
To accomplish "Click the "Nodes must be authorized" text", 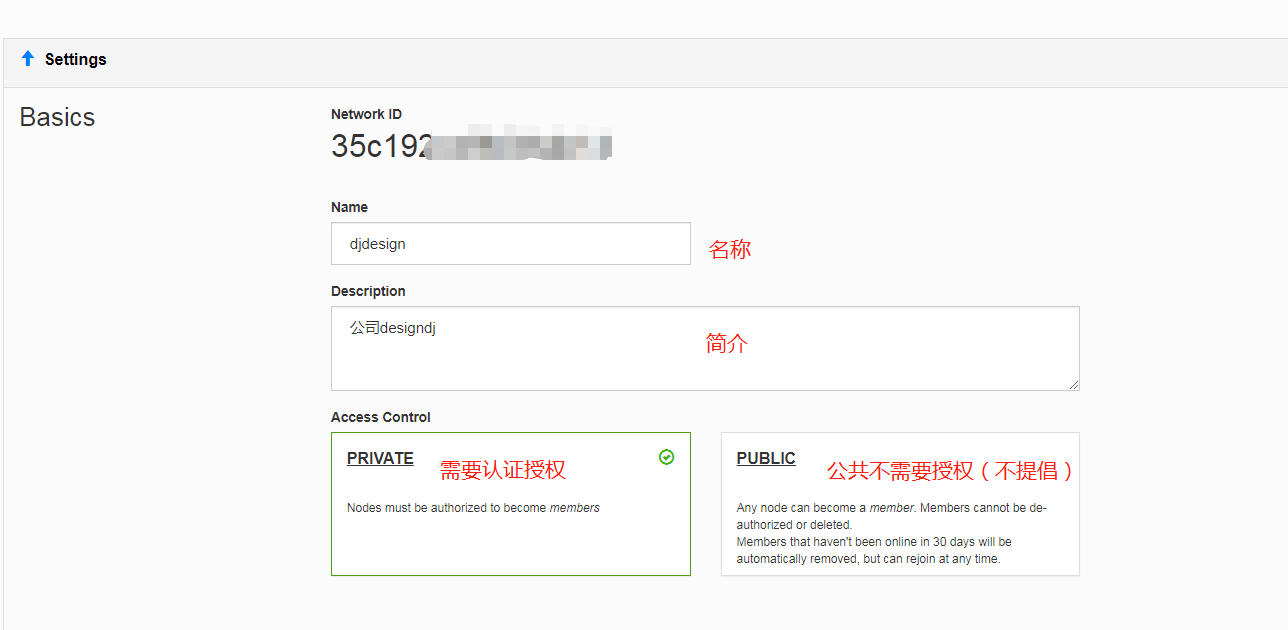I will click(x=473, y=508).
